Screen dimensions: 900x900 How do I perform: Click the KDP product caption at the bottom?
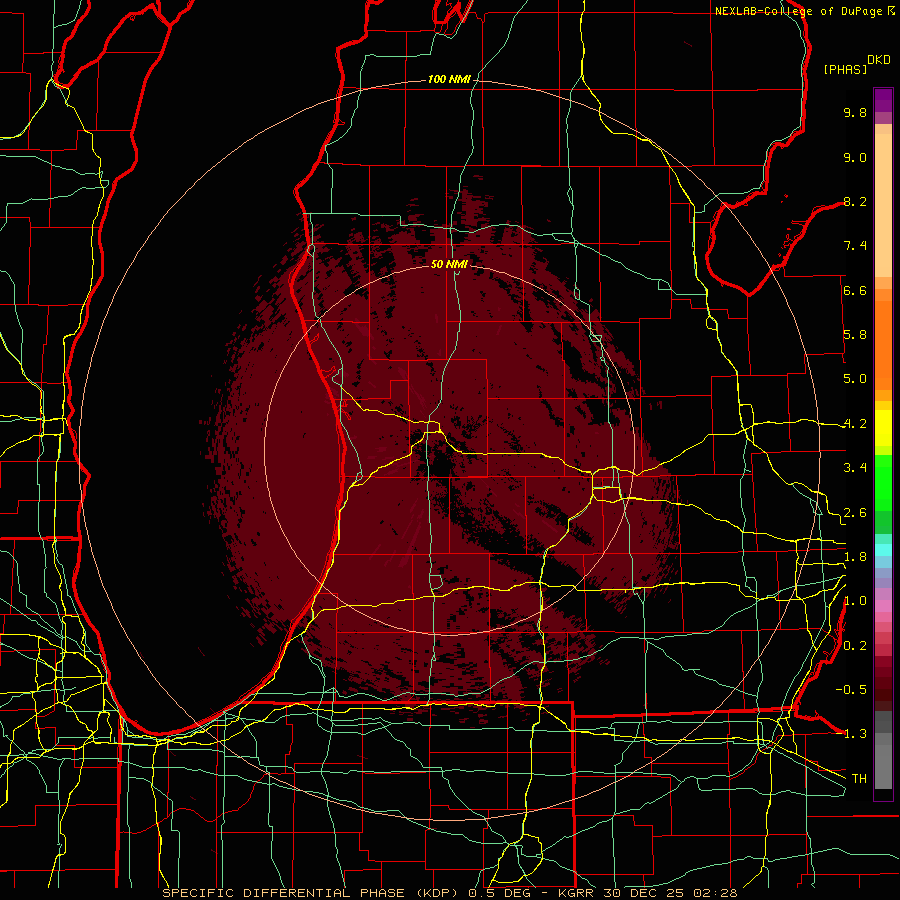click(x=450, y=893)
